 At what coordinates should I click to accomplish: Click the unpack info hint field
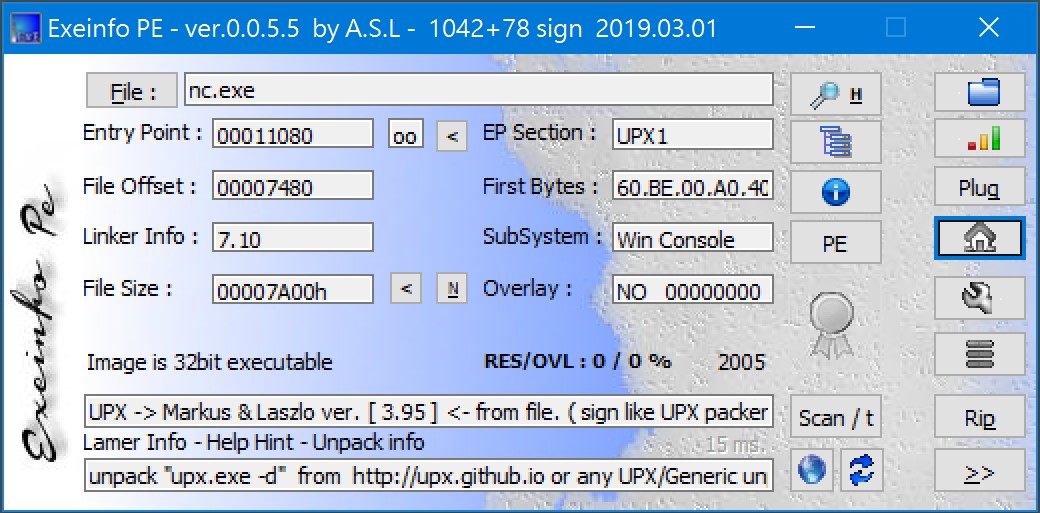click(x=428, y=475)
